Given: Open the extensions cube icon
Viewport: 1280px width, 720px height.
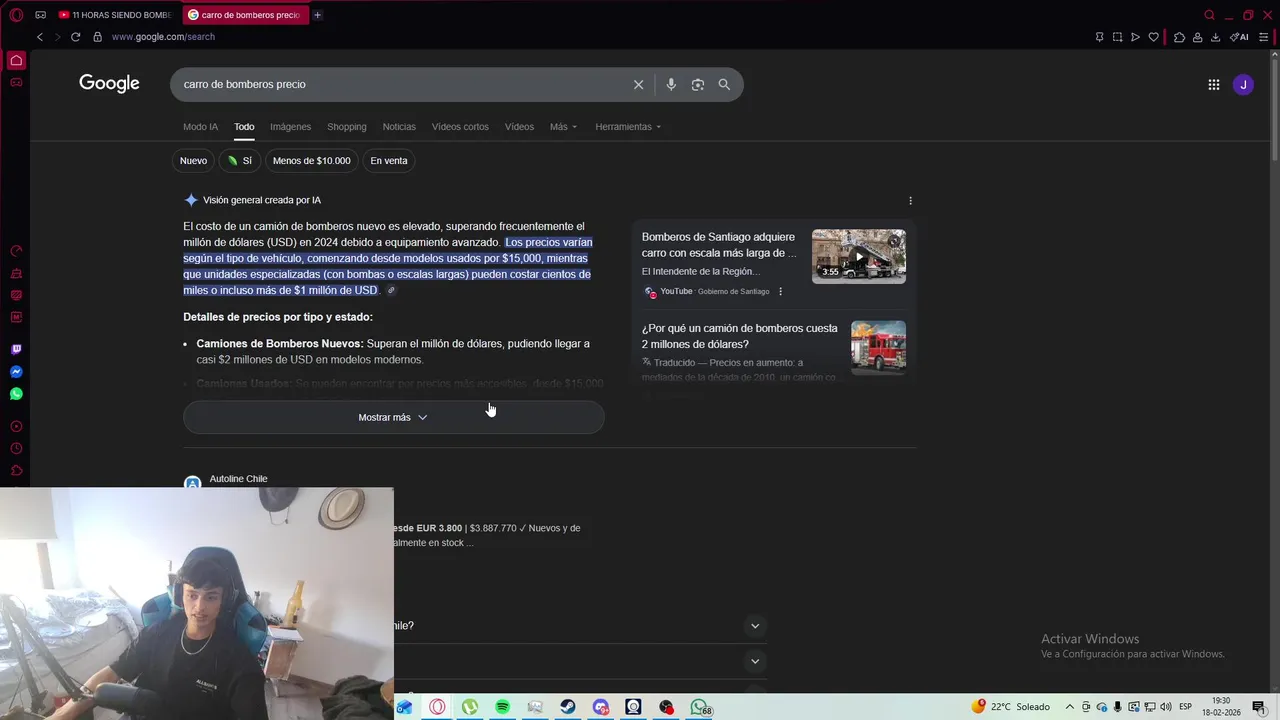Looking at the screenshot, I should [x=1179, y=37].
